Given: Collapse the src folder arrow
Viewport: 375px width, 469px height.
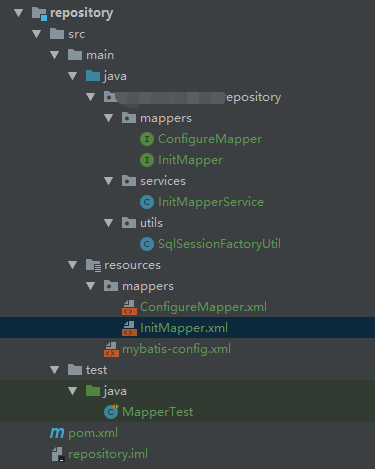Looking at the screenshot, I should 37,34.
